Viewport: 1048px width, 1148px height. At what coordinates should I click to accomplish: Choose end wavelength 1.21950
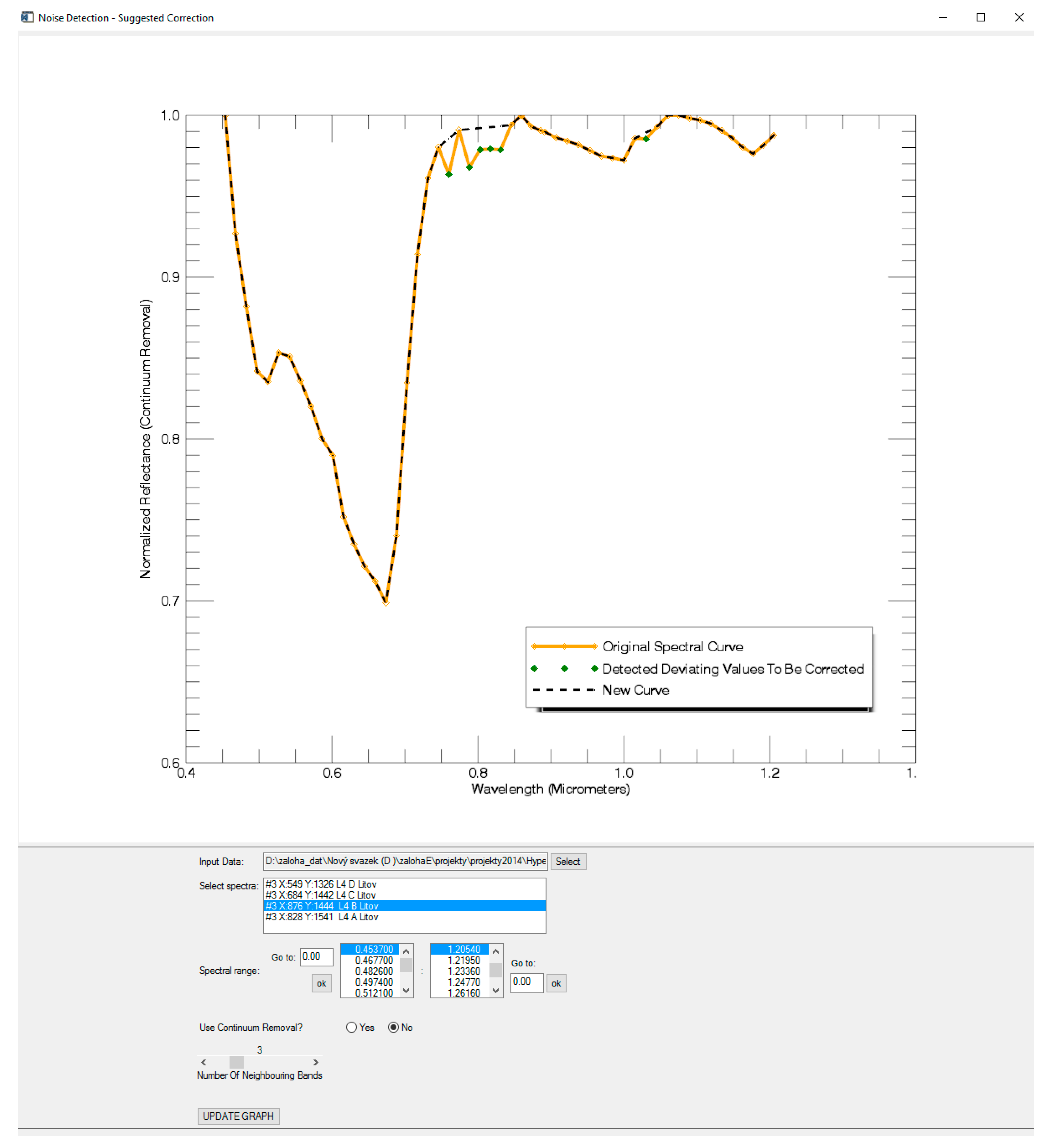coord(460,960)
